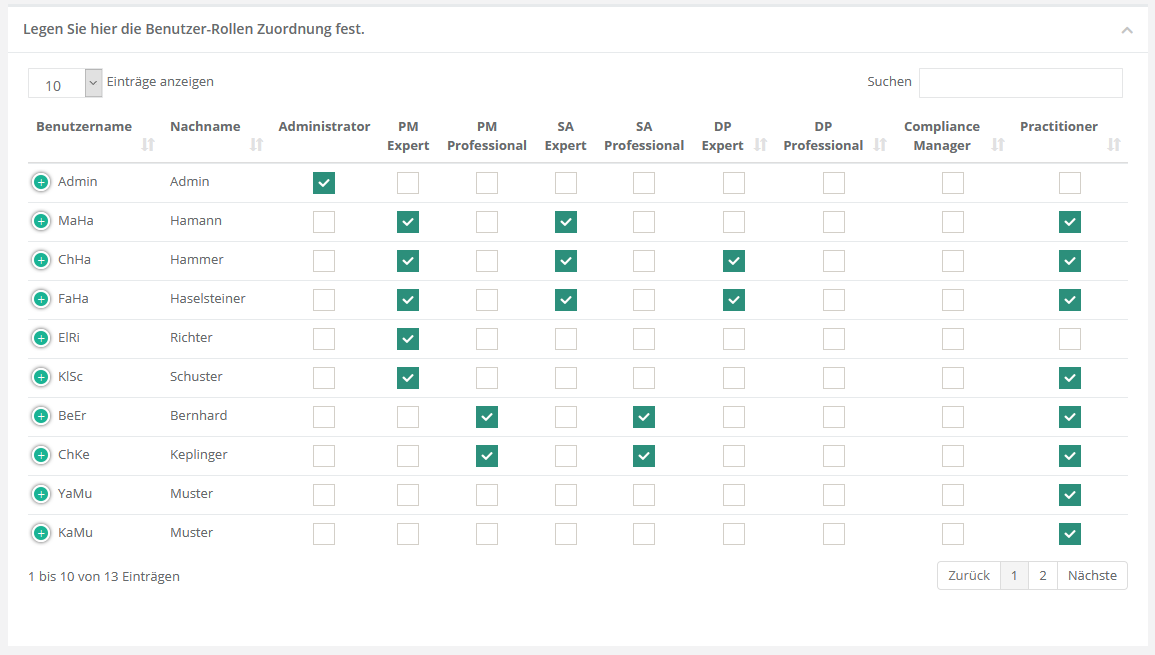Click the green plus icon beside Admin

click(x=41, y=182)
